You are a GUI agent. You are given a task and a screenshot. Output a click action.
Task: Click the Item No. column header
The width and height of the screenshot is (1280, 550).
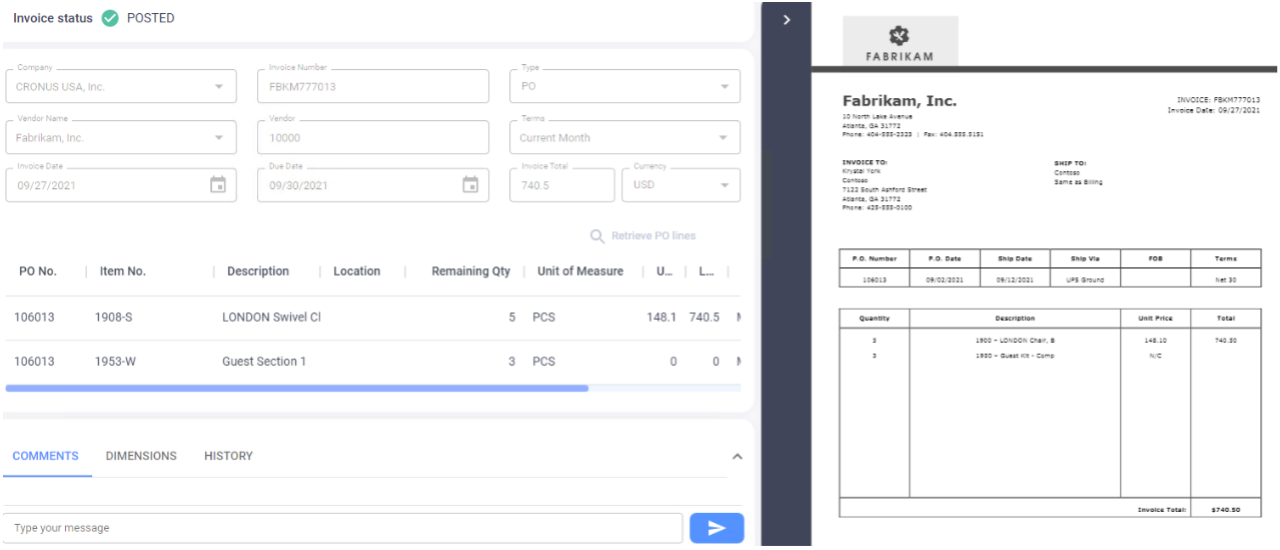(123, 271)
